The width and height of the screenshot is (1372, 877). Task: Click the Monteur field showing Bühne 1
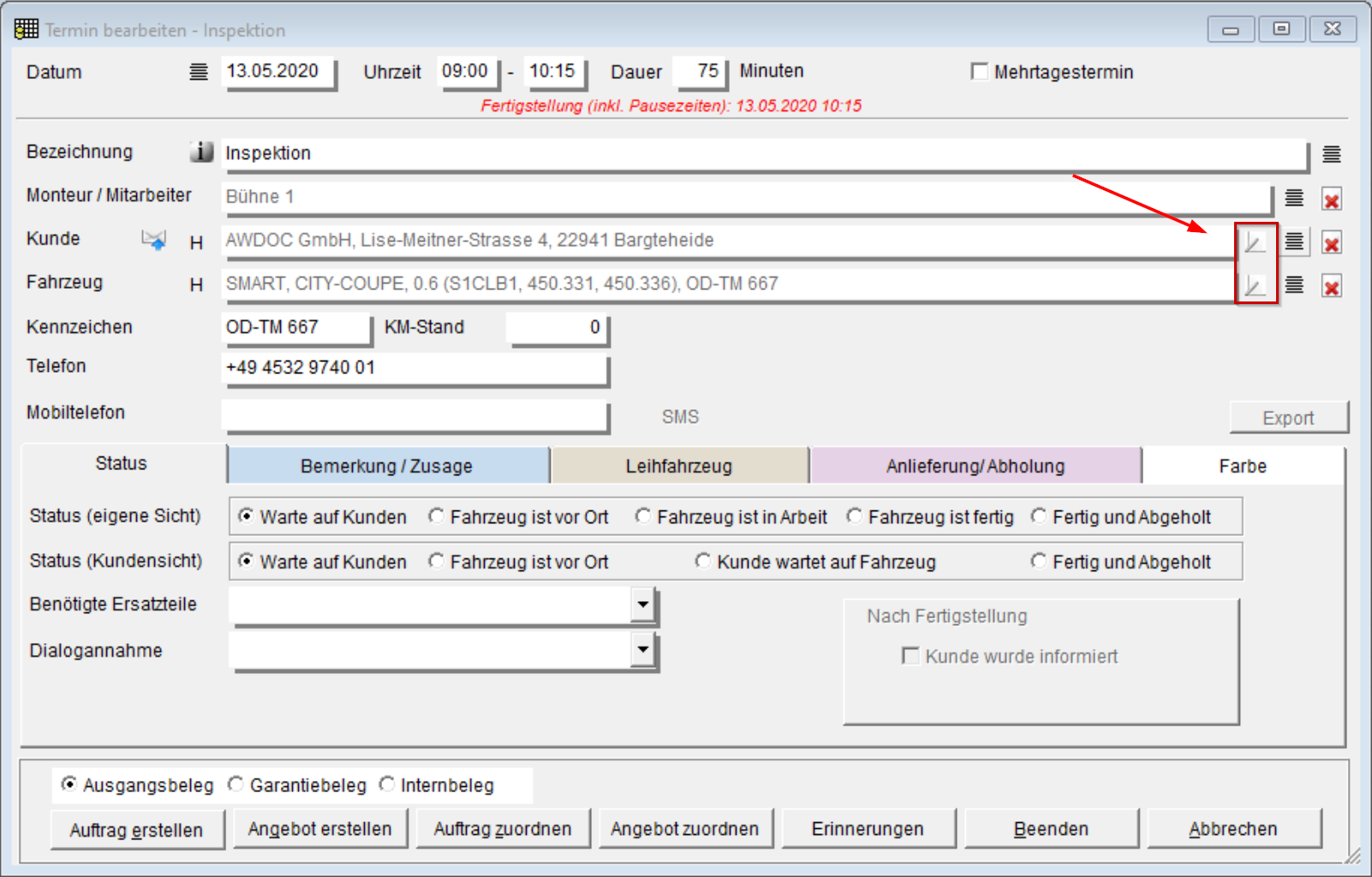(x=747, y=198)
